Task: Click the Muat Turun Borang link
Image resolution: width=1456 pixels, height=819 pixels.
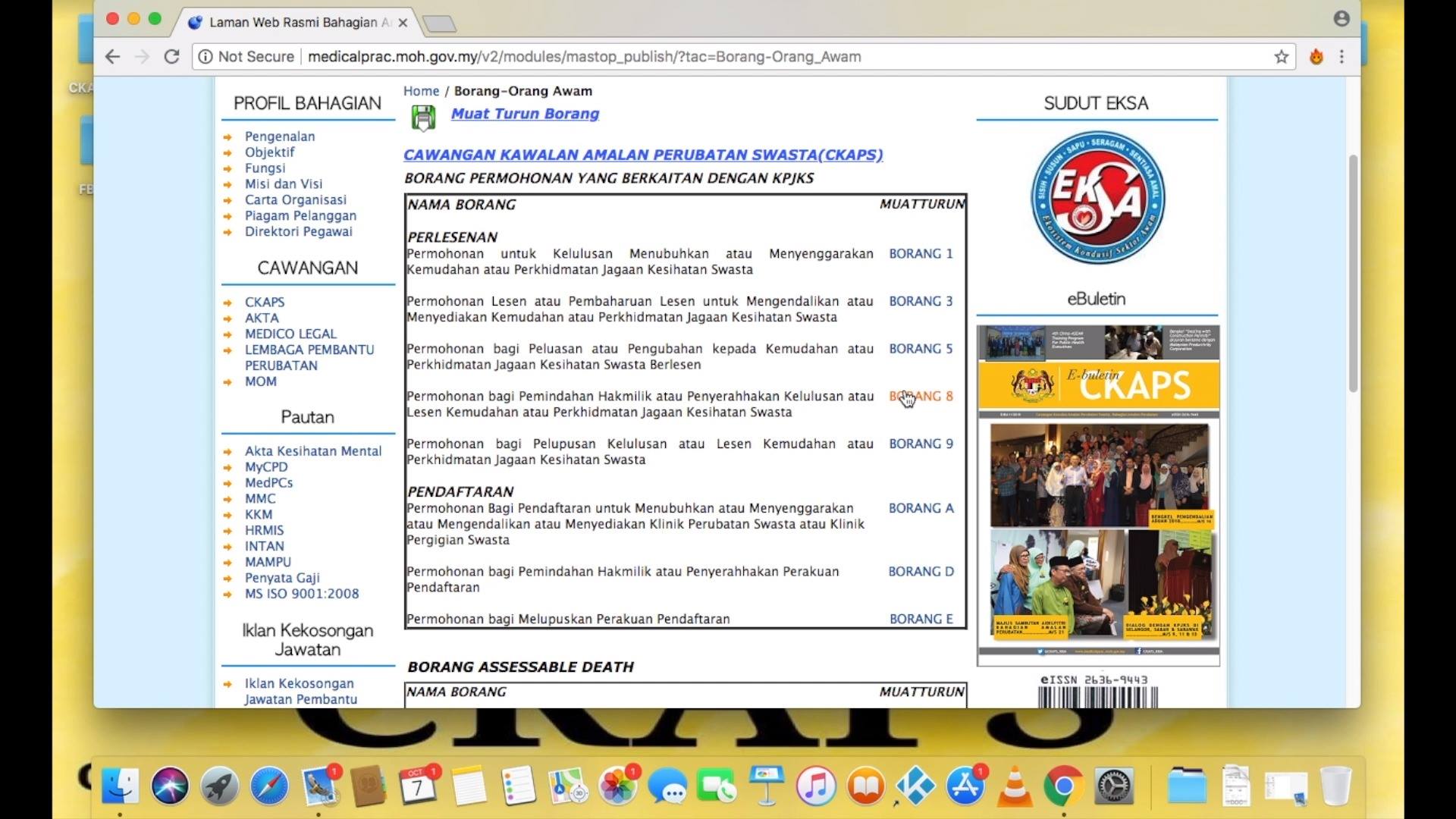Action: click(x=525, y=114)
